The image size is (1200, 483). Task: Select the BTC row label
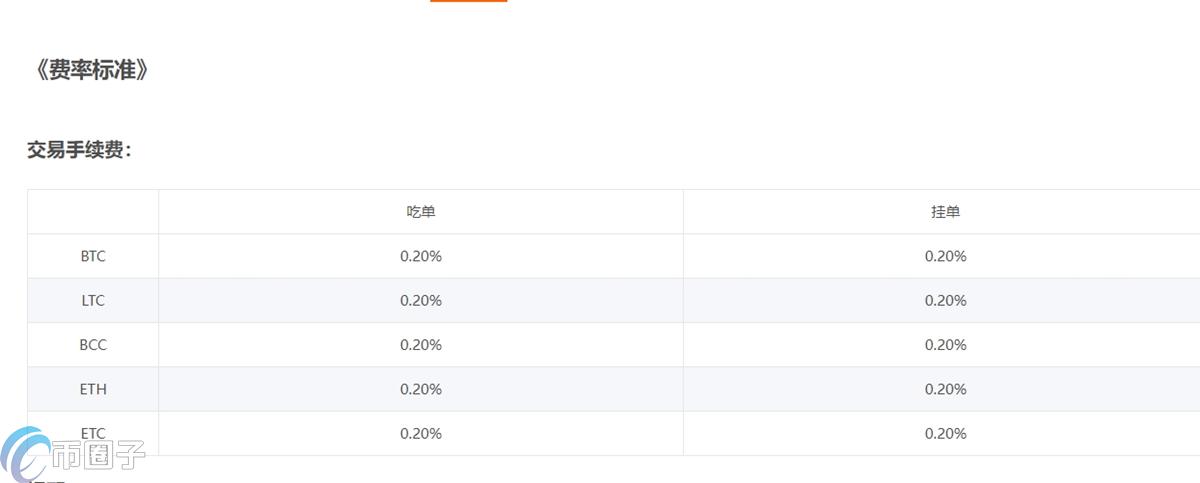coord(93,256)
